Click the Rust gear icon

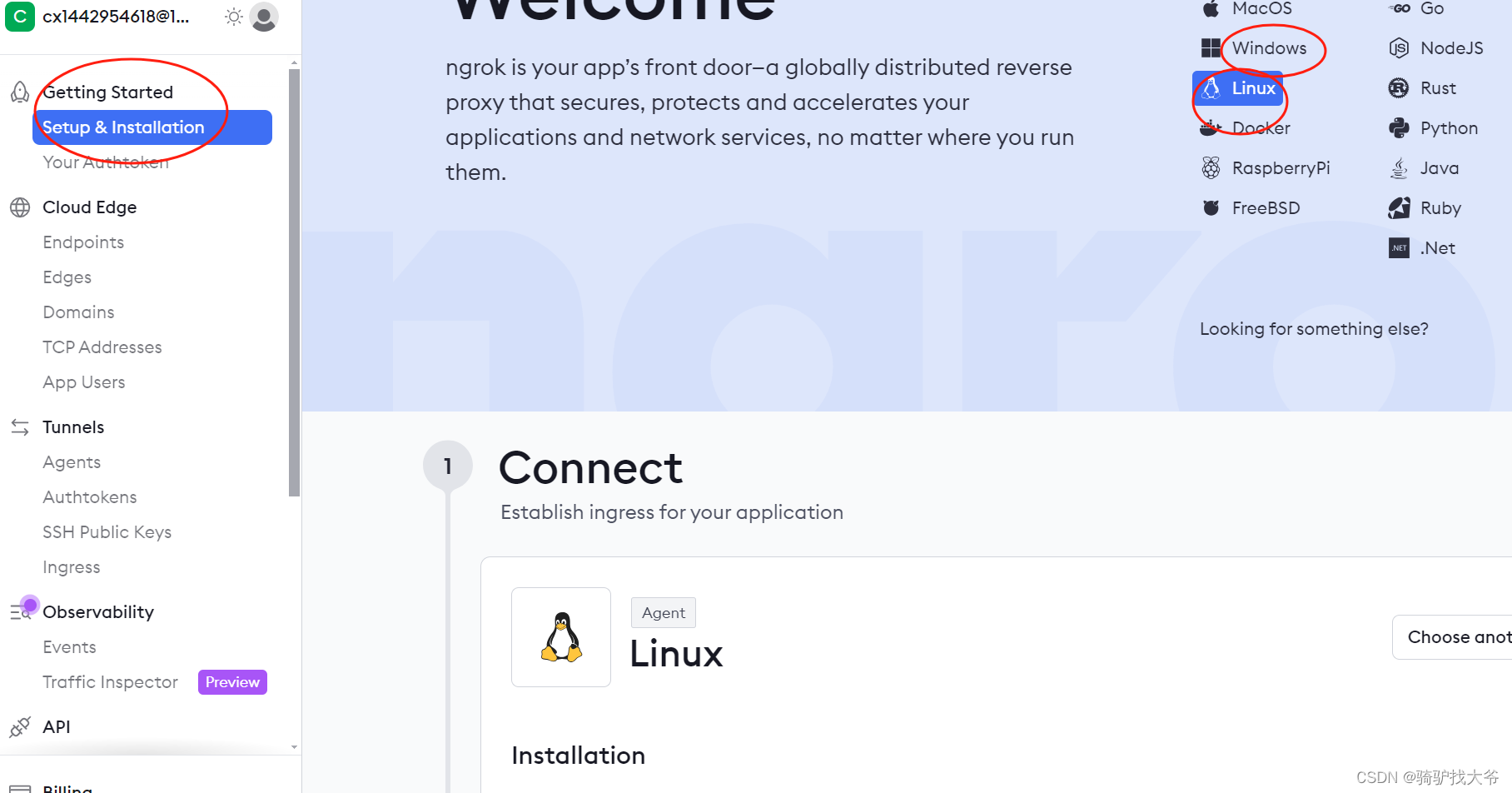1399,88
